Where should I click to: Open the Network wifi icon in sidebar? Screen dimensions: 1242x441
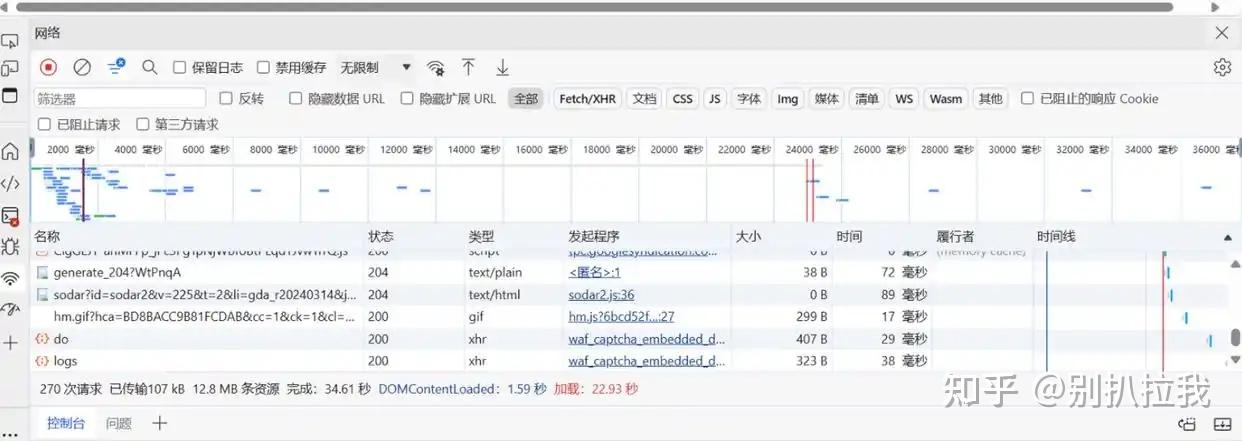[x=10, y=278]
